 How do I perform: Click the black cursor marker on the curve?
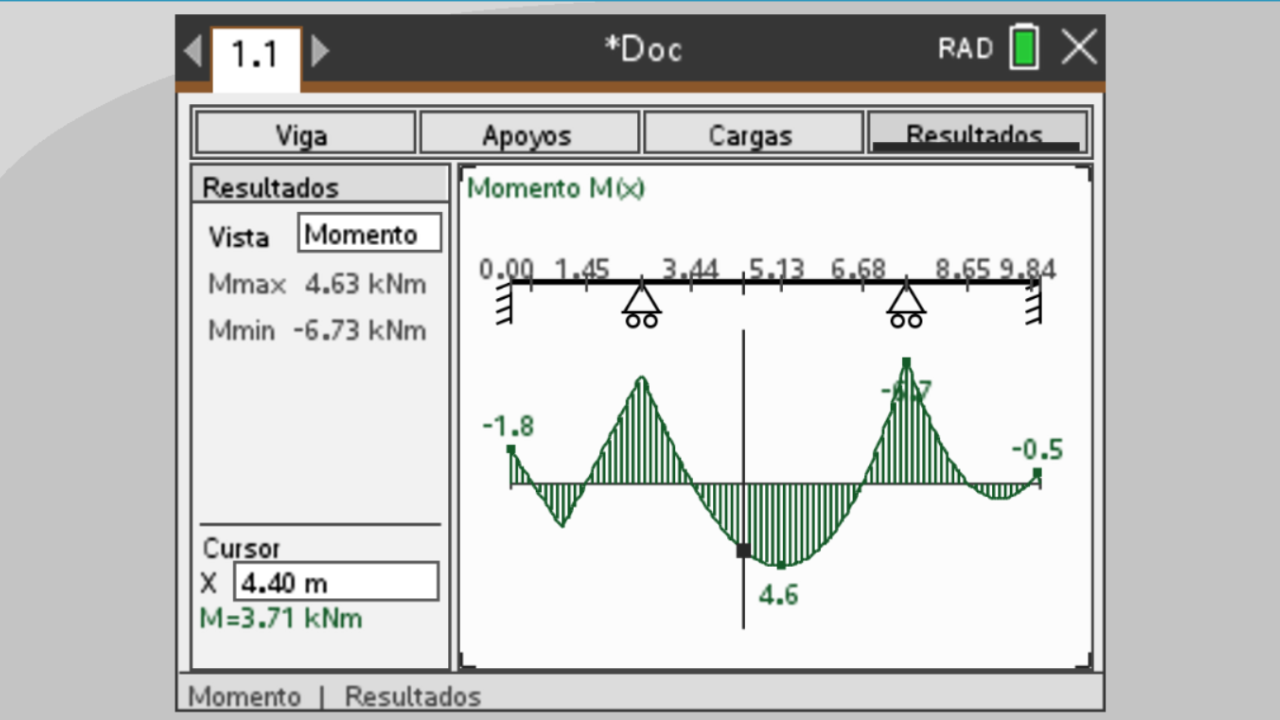[x=743, y=550]
